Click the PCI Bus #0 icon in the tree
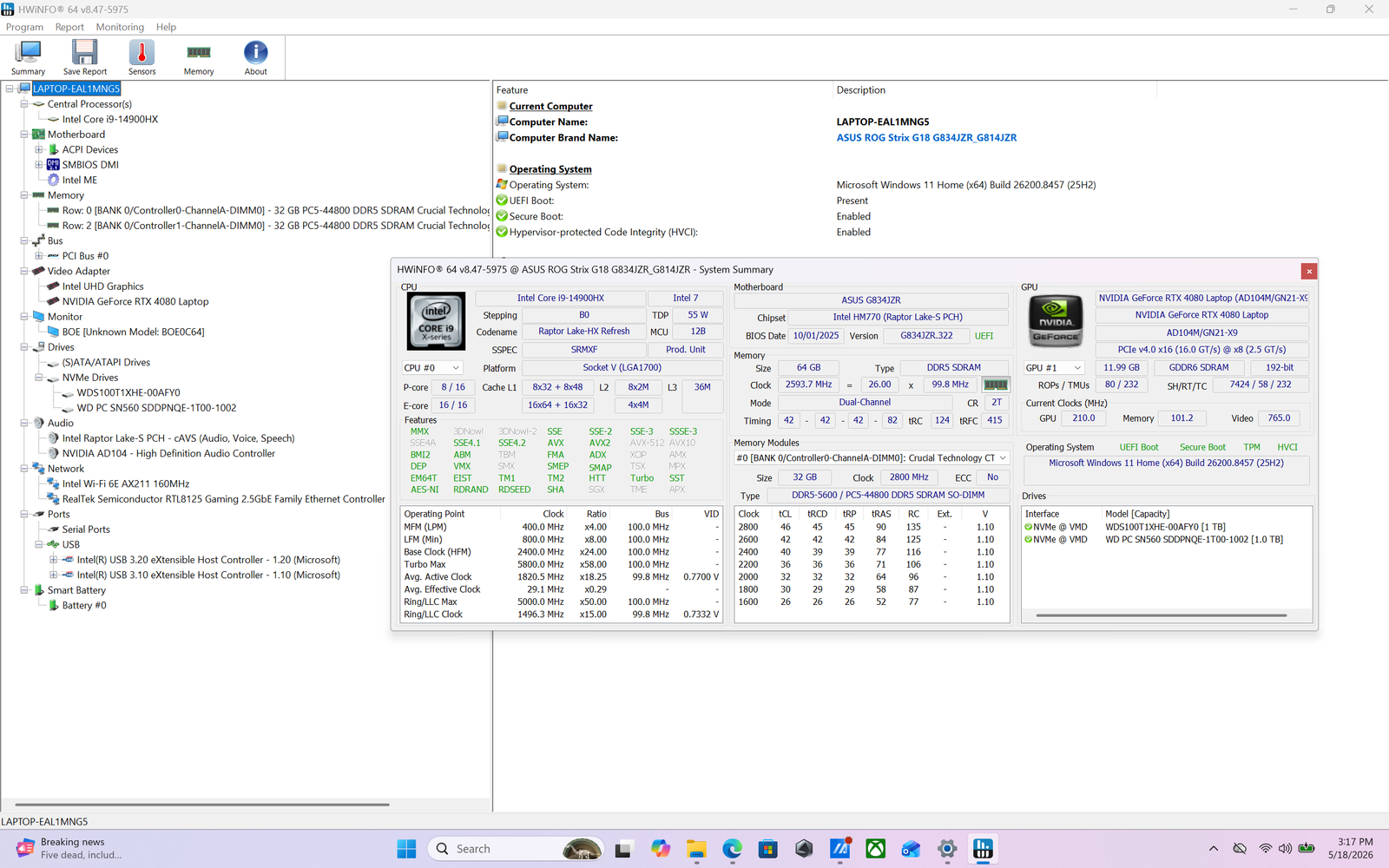Screen dimensions: 1389x868 point(53,256)
